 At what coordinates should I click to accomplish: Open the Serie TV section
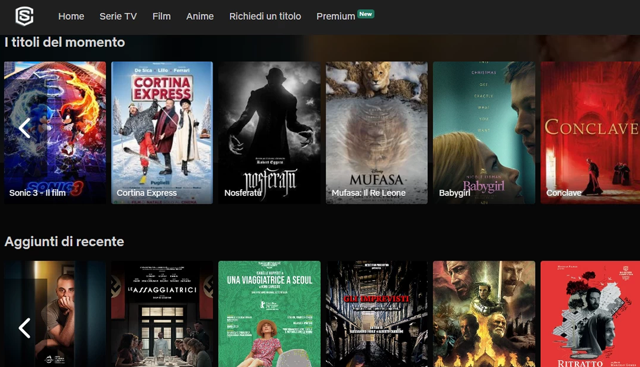(118, 16)
